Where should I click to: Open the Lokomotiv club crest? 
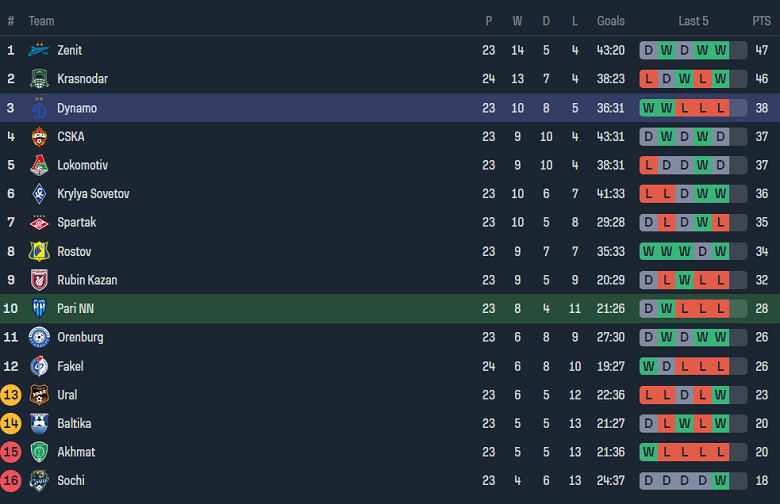point(39,165)
